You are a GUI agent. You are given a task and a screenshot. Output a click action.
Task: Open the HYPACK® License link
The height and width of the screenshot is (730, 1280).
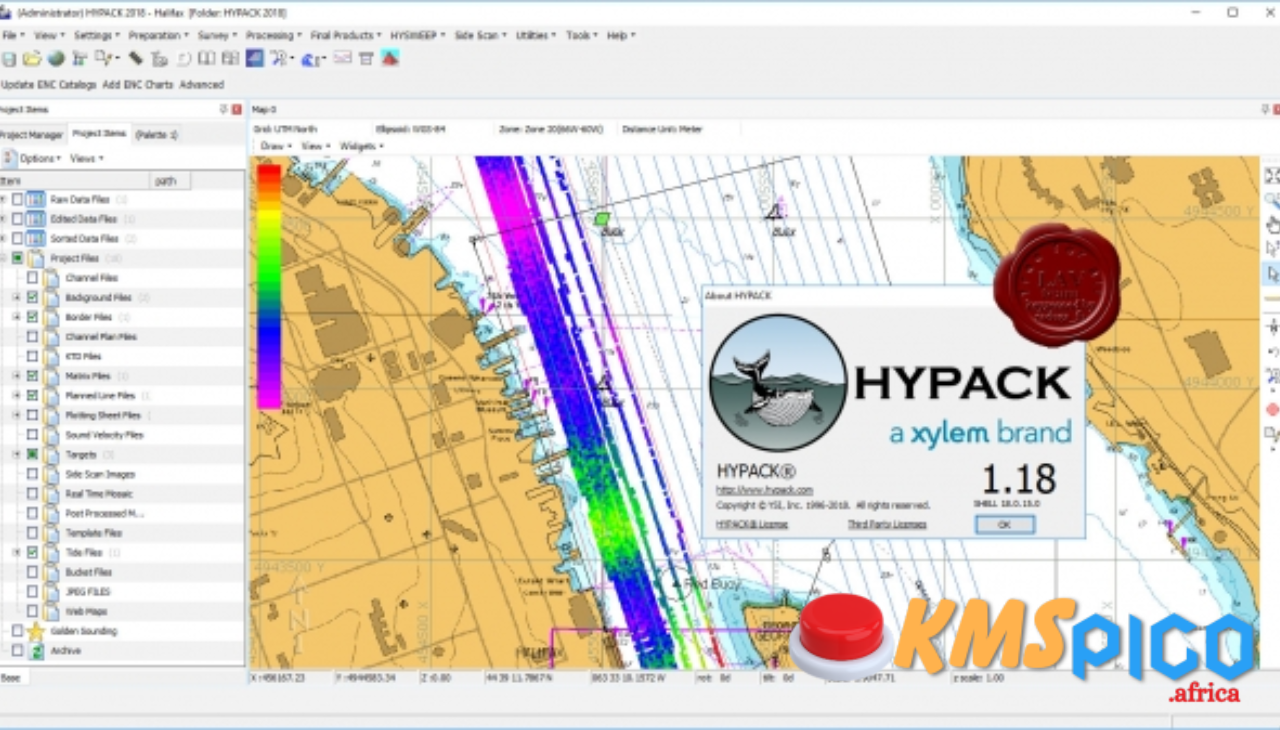pyautogui.click(x=752, y=524)
